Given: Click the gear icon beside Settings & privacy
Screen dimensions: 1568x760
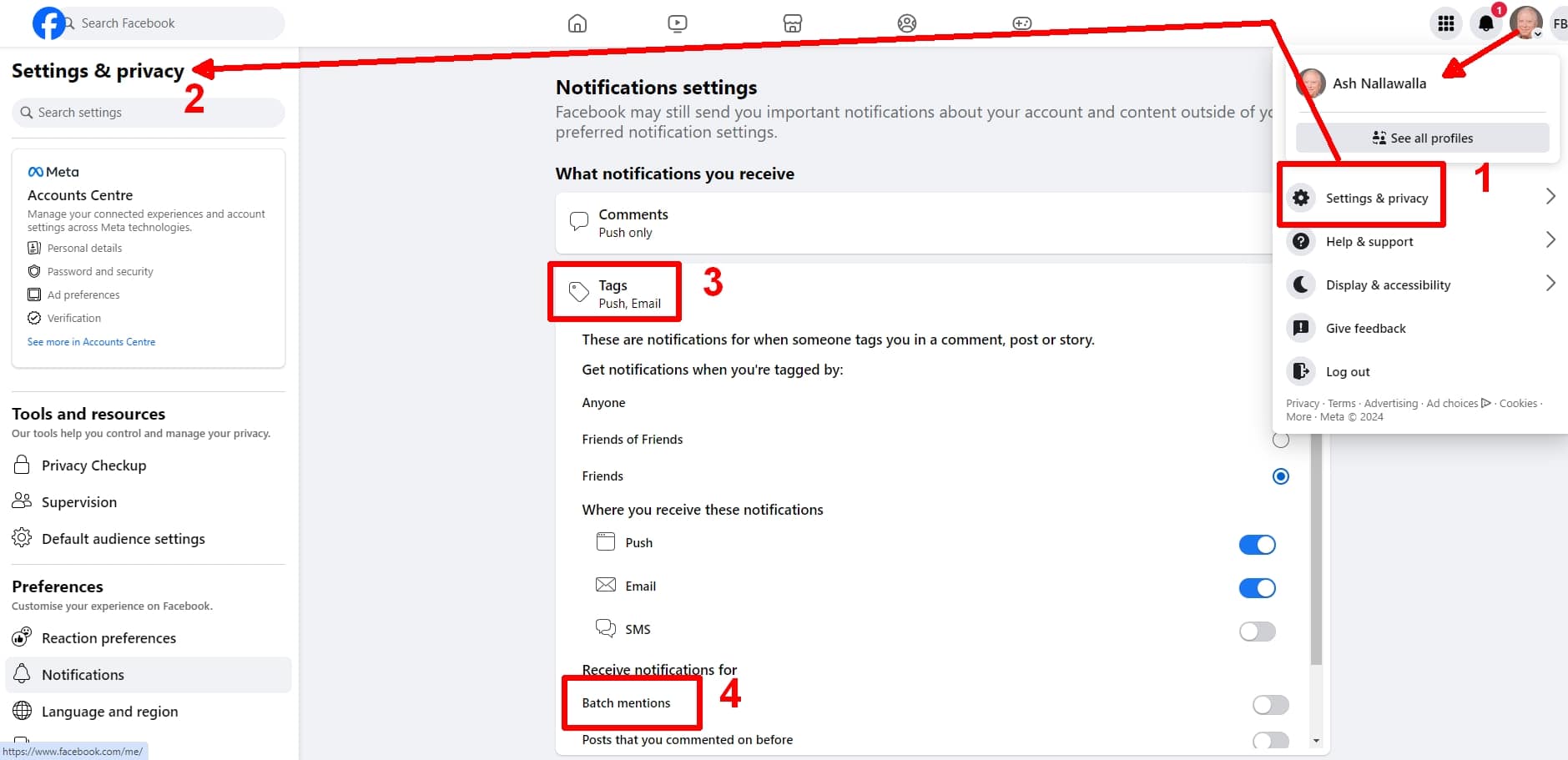Looking at the screenshot, I should 1301,198.
